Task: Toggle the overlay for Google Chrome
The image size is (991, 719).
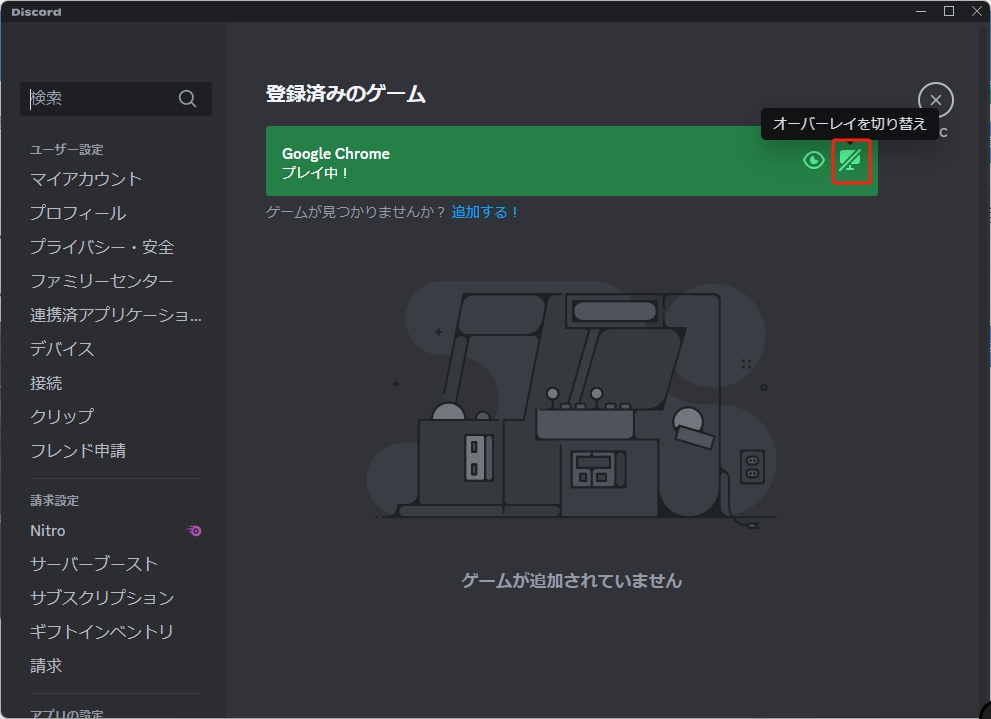Action: 850,161
